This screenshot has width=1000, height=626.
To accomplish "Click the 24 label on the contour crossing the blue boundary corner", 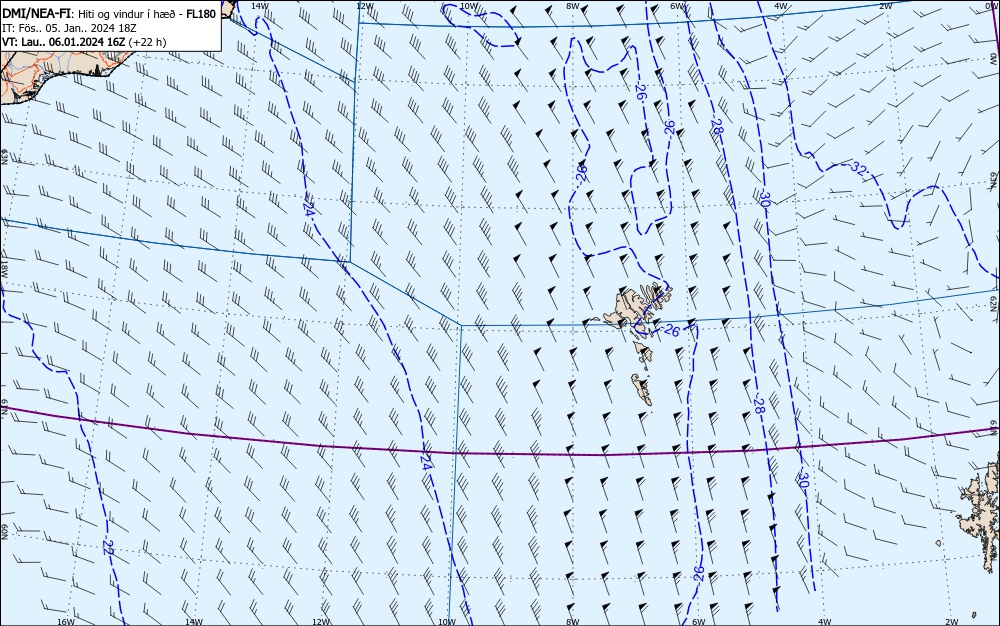I will click(x=309, y=210).
